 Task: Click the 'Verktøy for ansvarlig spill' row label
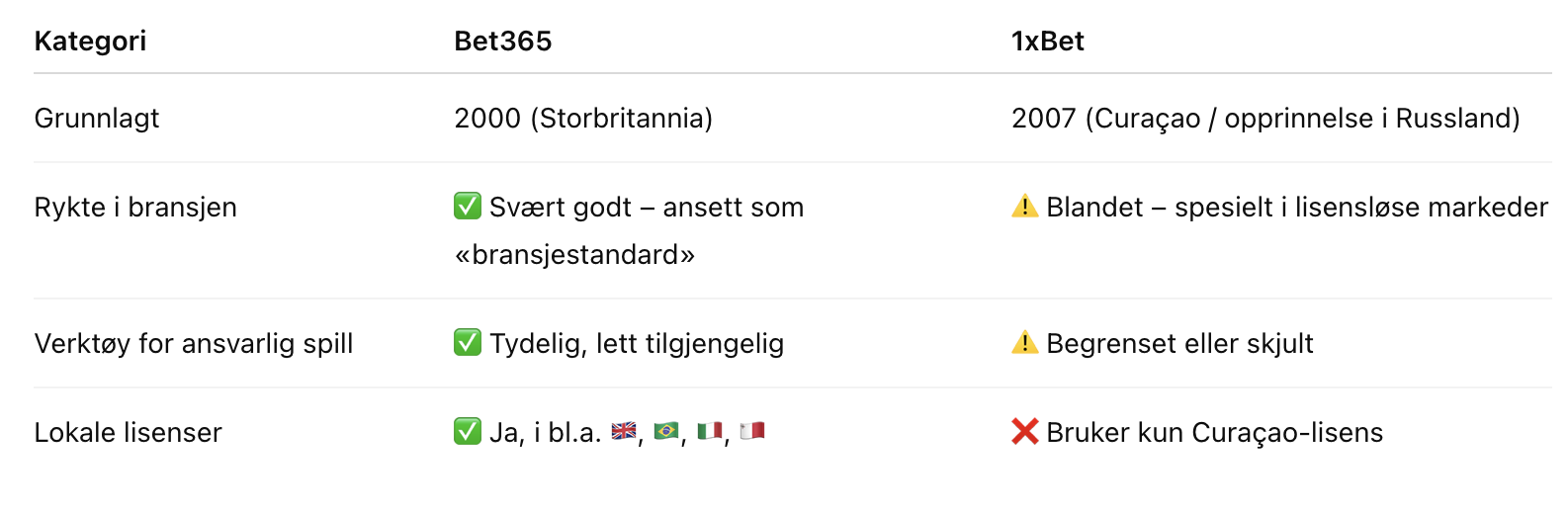(194, 344)
